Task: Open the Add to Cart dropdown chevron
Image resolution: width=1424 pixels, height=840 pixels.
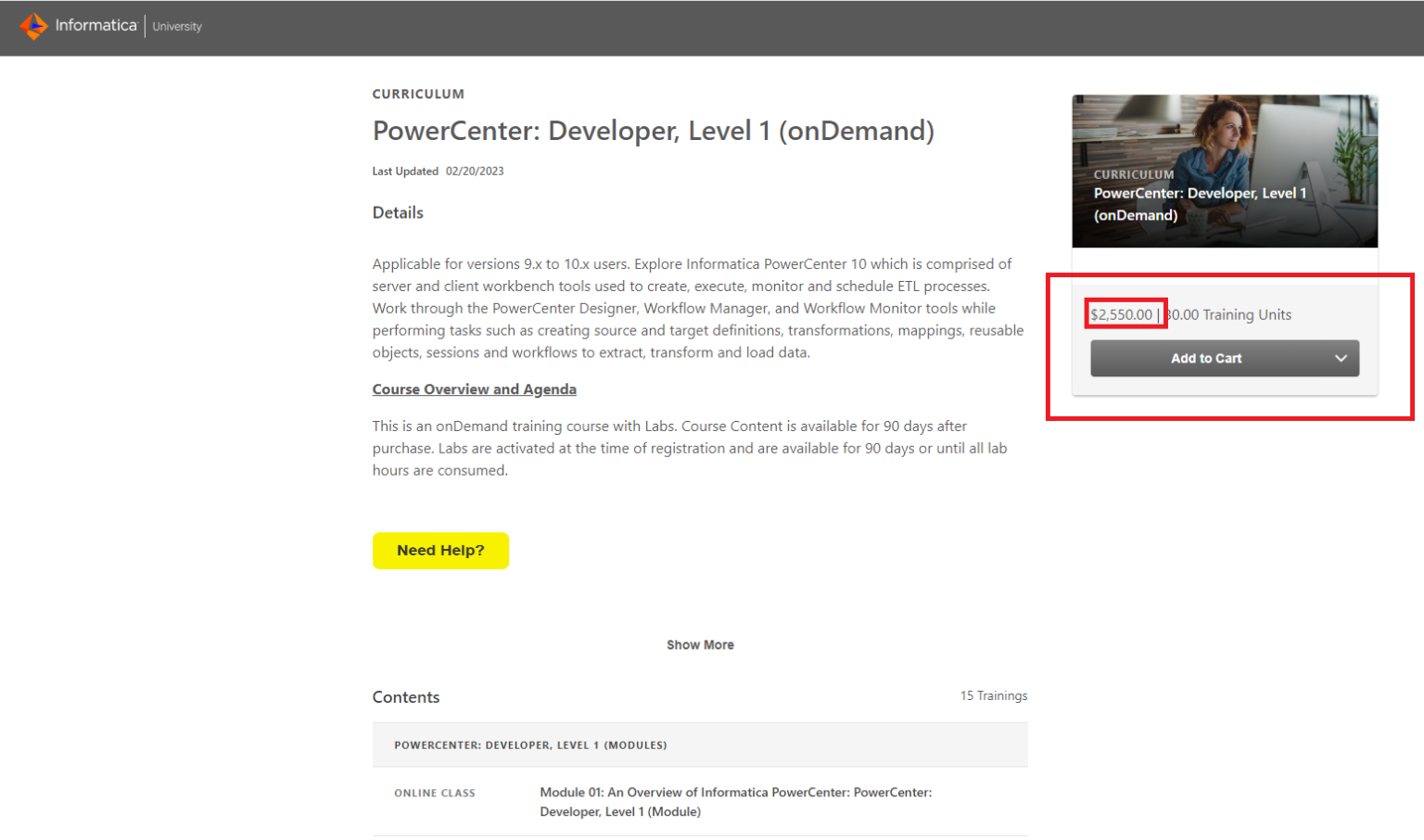Action: [x=1341, y=358]
